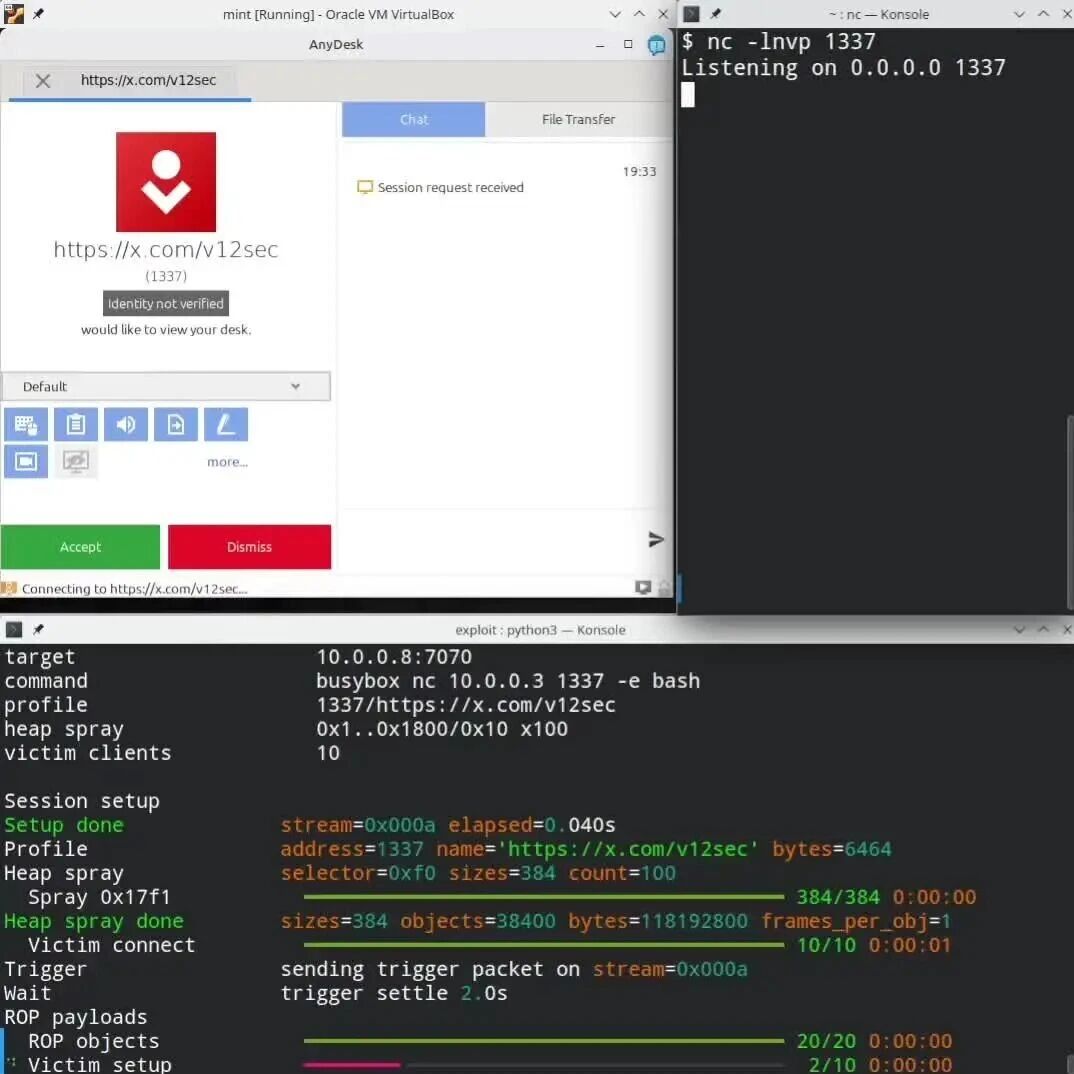Select the https://x.com/v12sec session tab label

tap(149, 80)
